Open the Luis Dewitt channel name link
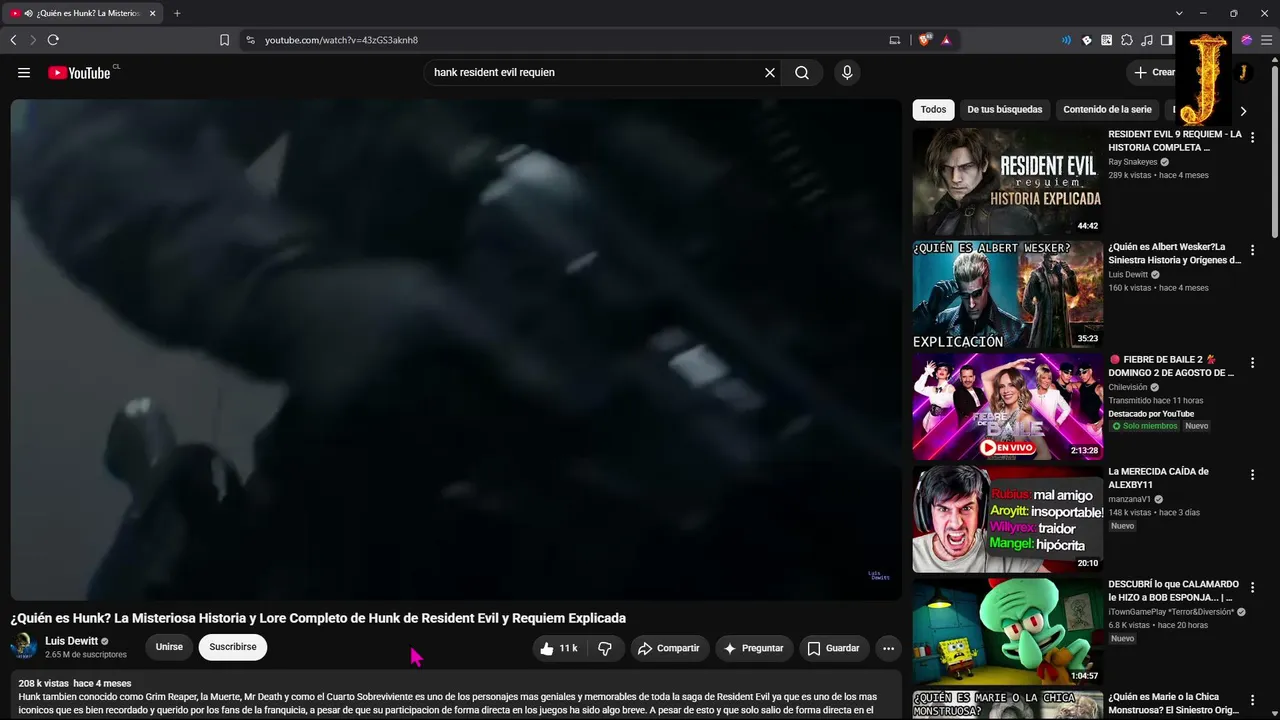Screen dimensions: 1280x720 72,641
